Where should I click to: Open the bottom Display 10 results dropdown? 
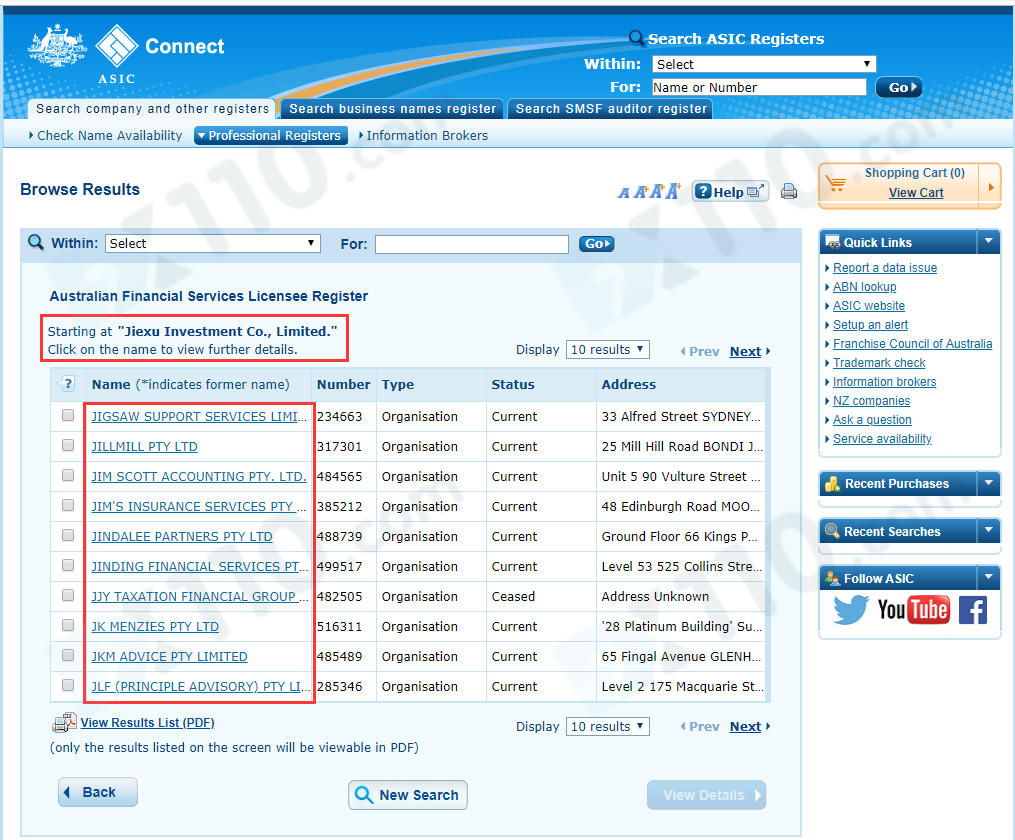607,726
